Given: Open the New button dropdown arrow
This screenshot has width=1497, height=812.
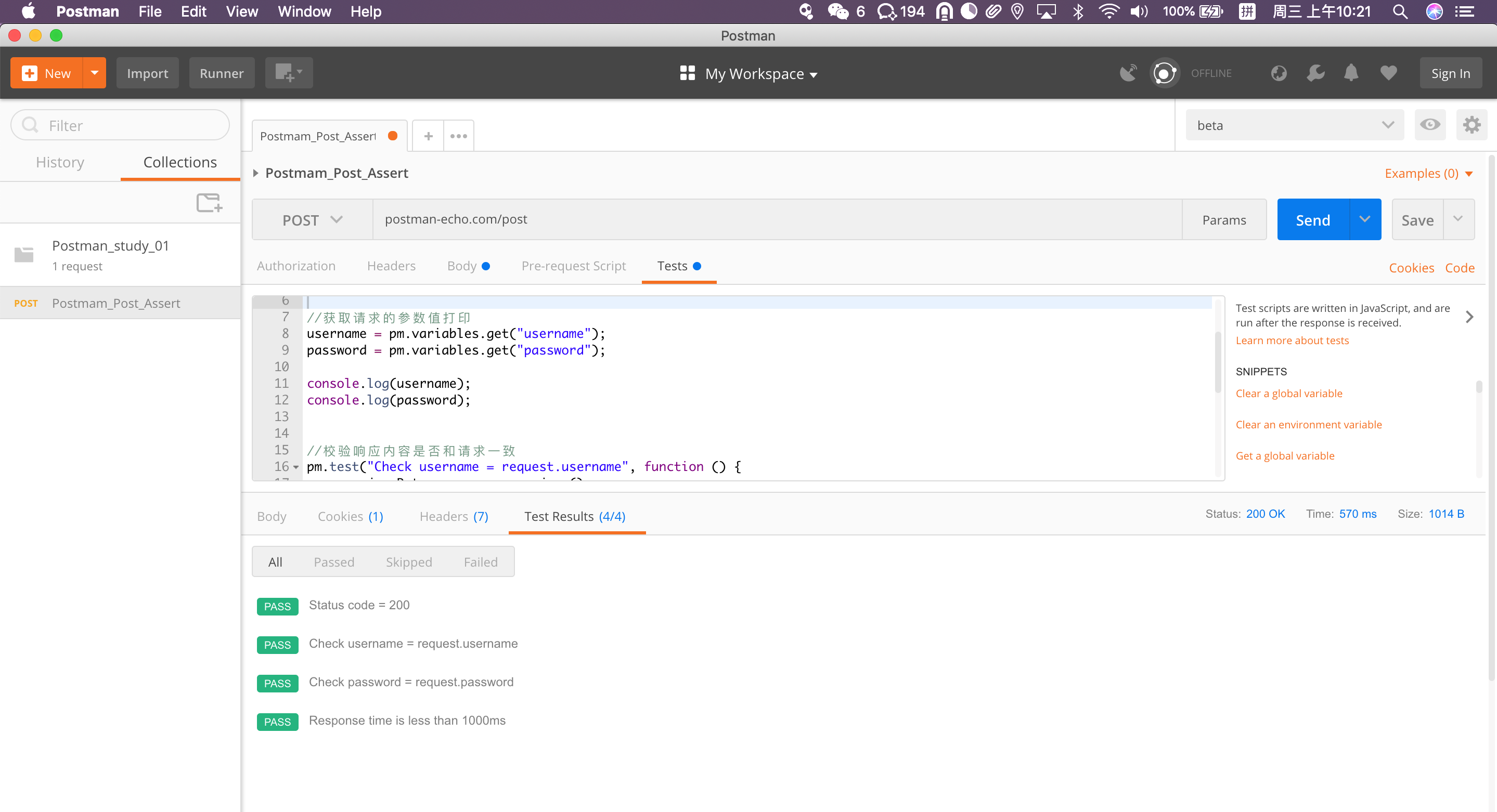Looking at the screenshot, I should point(94,73).
